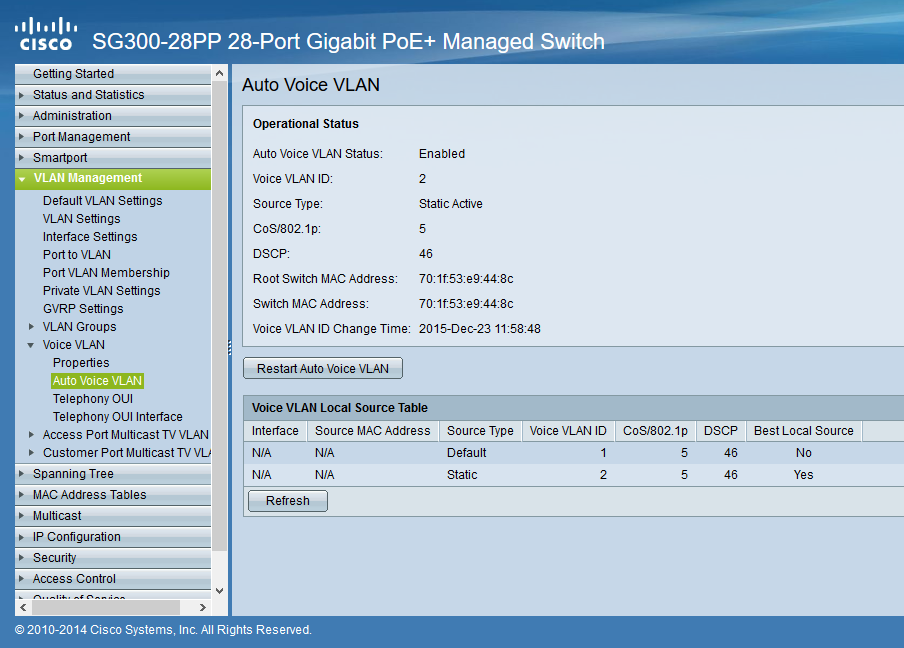Click the Cisco logo

[x=46, y=34]
